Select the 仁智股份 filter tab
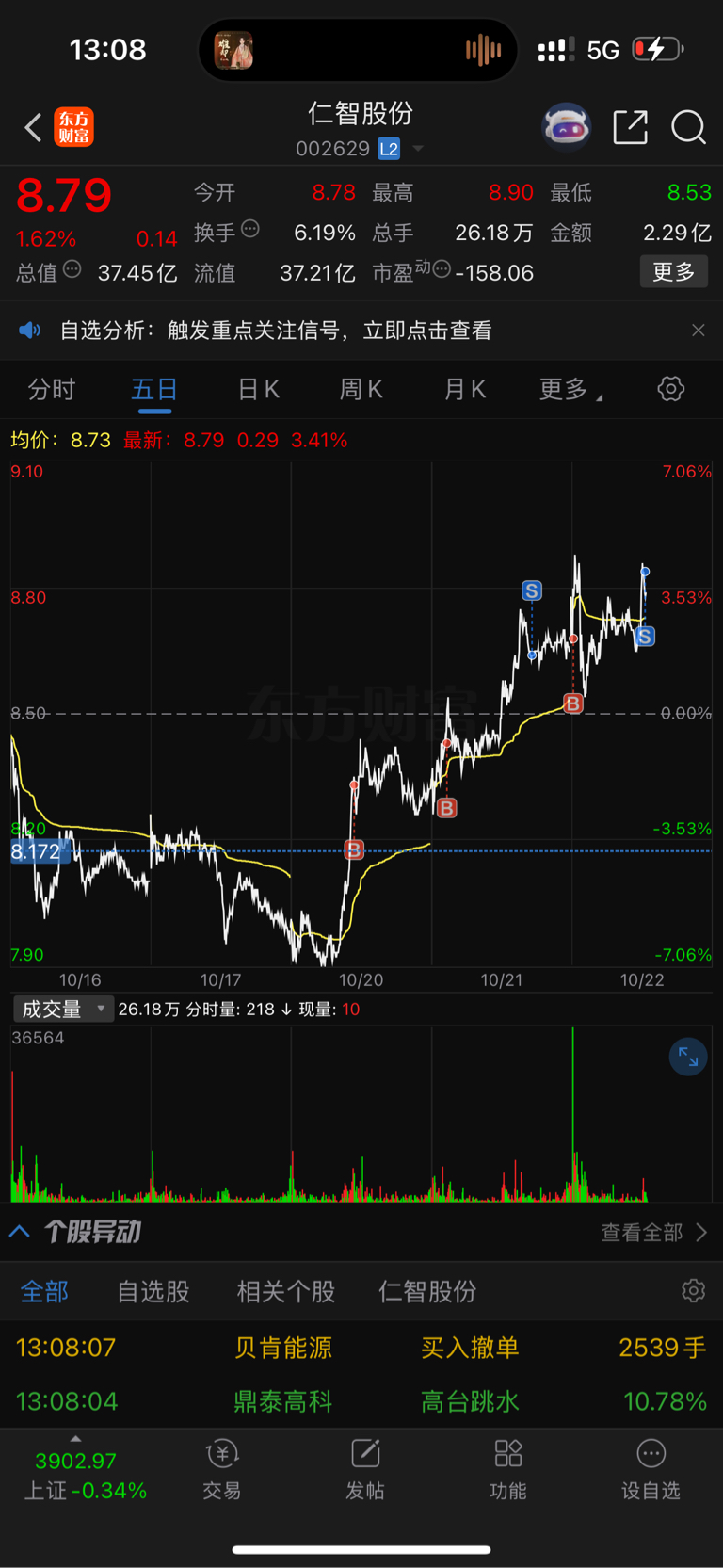This screenshot has width=723, height=1568. [x=427, y=1291]
